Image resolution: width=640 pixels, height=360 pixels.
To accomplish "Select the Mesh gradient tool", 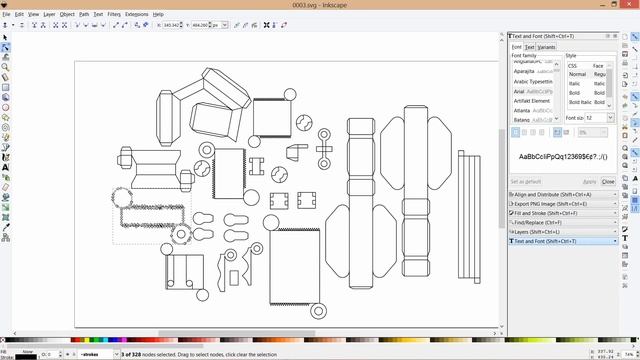I will click(x=5, y=217).
